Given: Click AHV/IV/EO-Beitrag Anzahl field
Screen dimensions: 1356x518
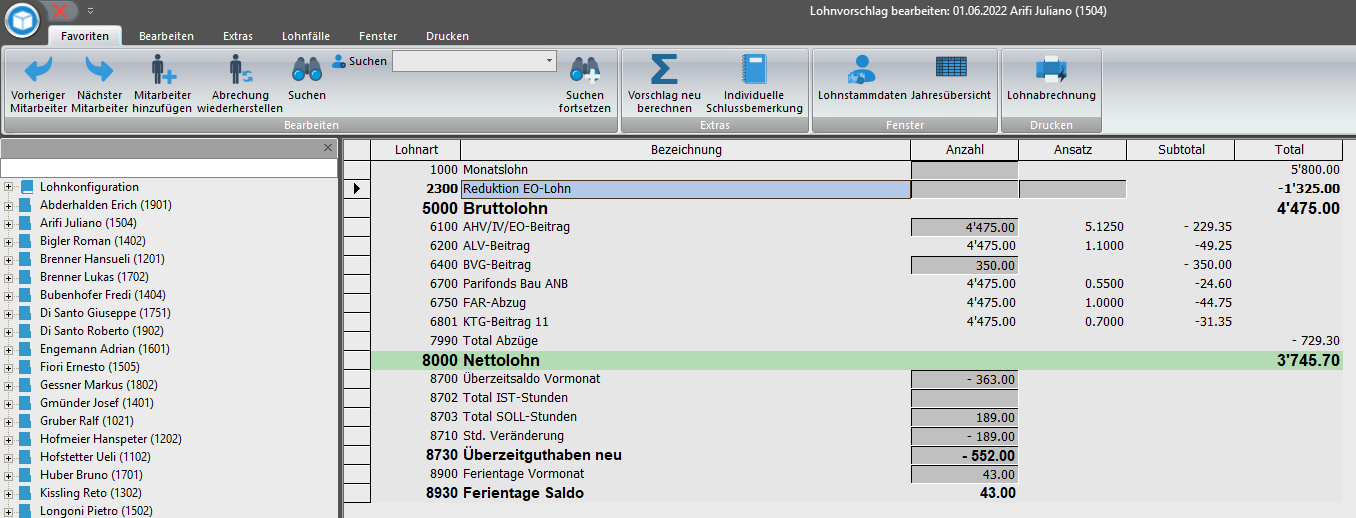Looking at the screenshot, I should pos(964,227).
